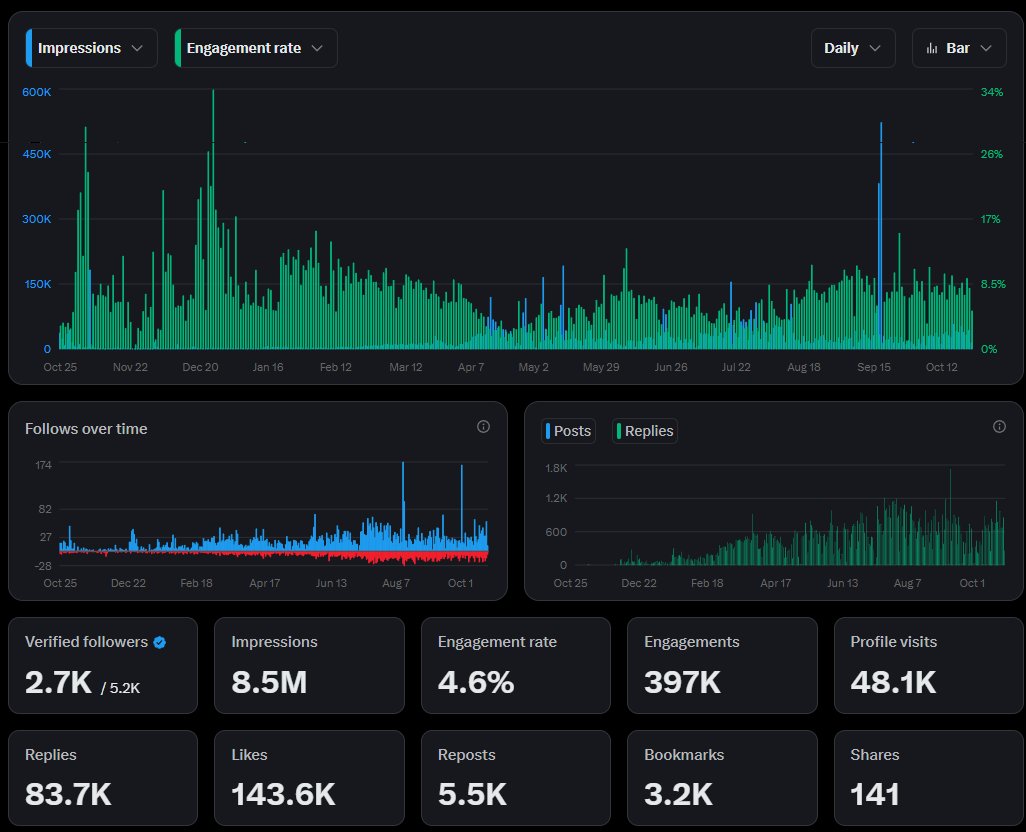Click the '/ 5.2K' total followers value

click(x=120, y=688)
